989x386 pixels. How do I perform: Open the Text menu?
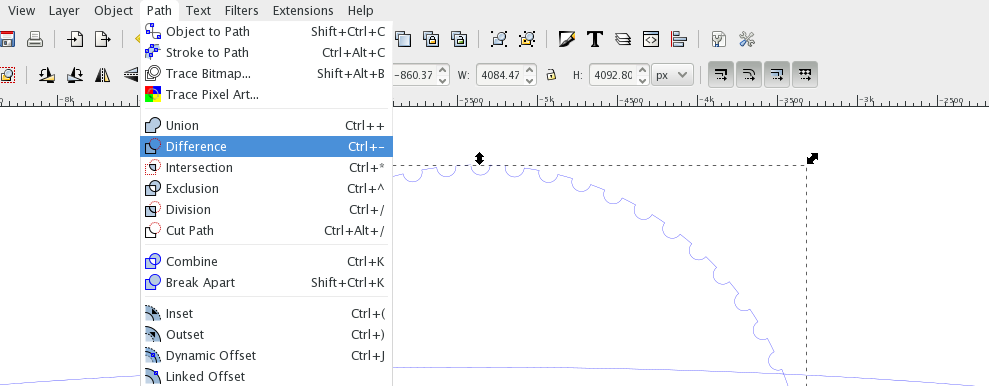pyautogui.click(x=198, y=10)
